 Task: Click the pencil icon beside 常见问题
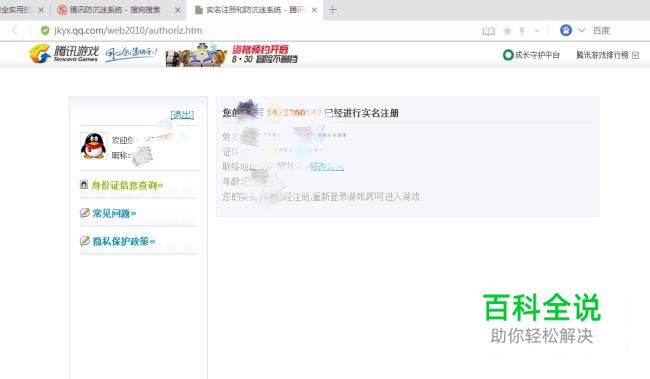click(85, 213)
